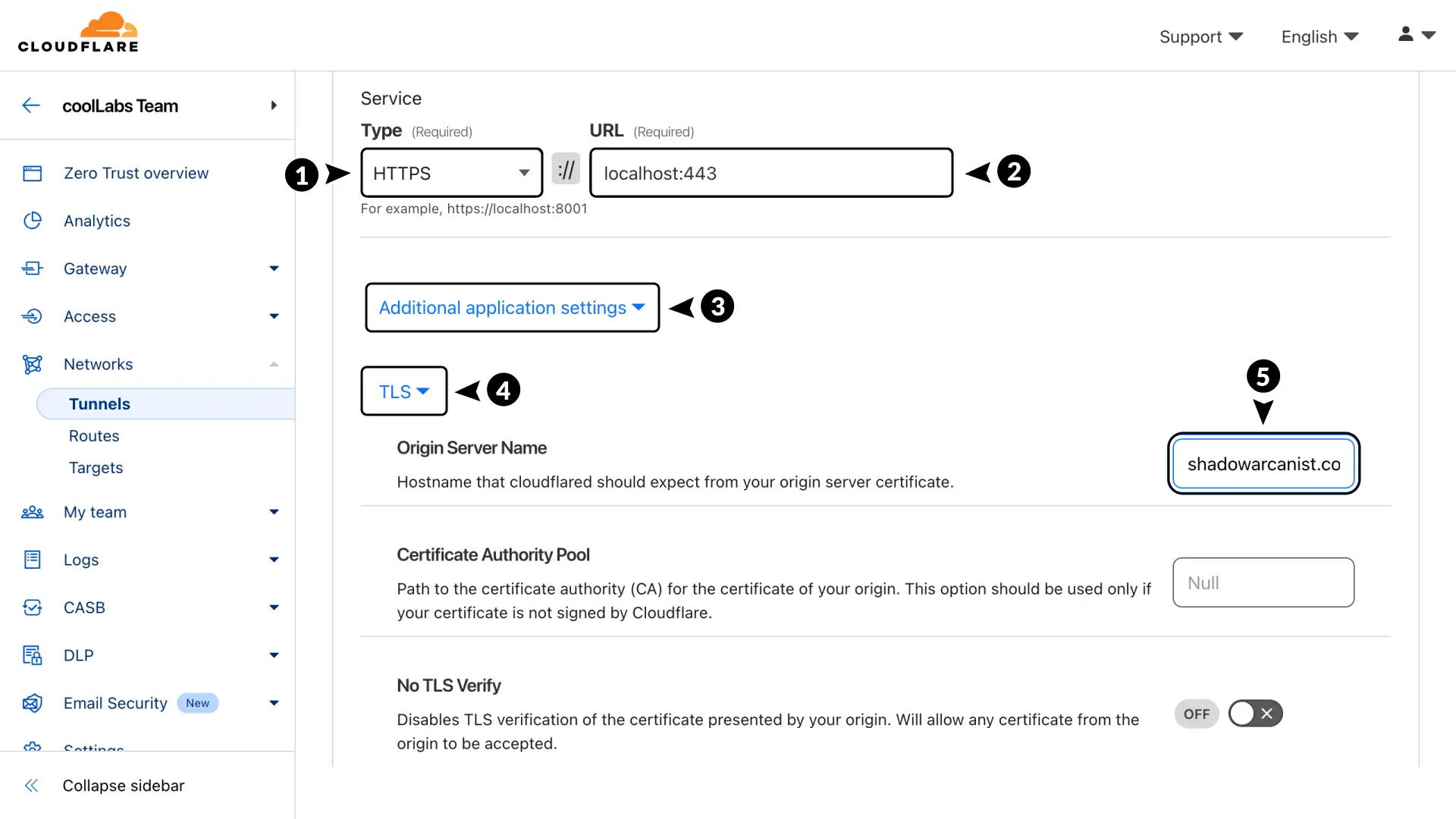Expand Additional application settings section
The image size is (1456, 819).
click(x=512, y=308)
